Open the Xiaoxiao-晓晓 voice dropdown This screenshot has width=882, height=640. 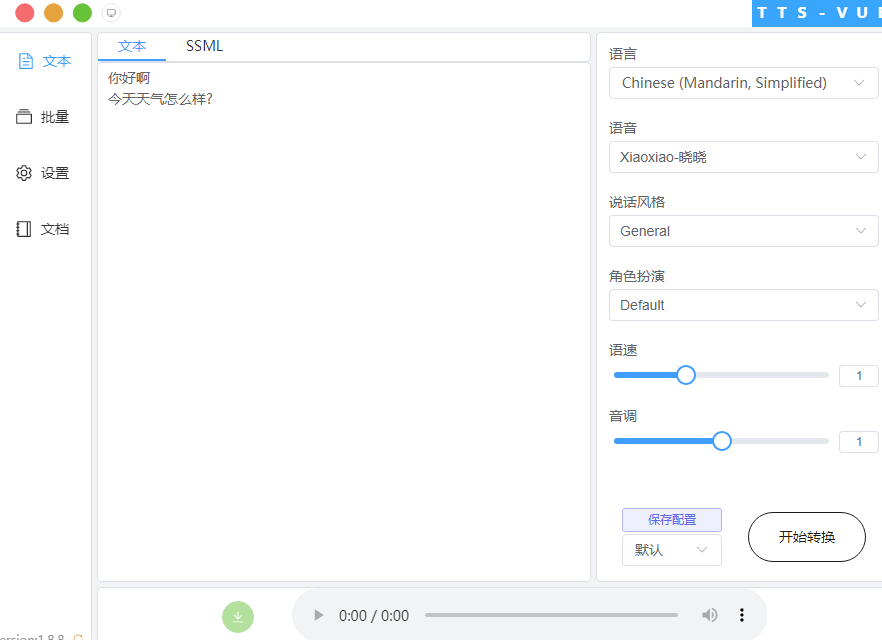click(x=744, y=157)
